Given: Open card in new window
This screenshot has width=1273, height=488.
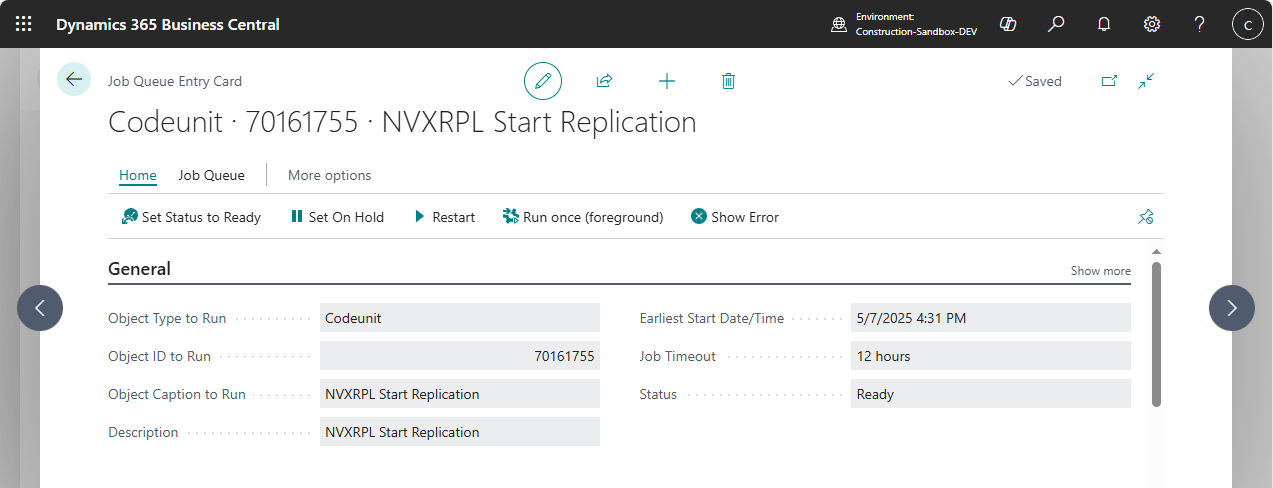Looking at the screenshot, I should [1109, 81].
